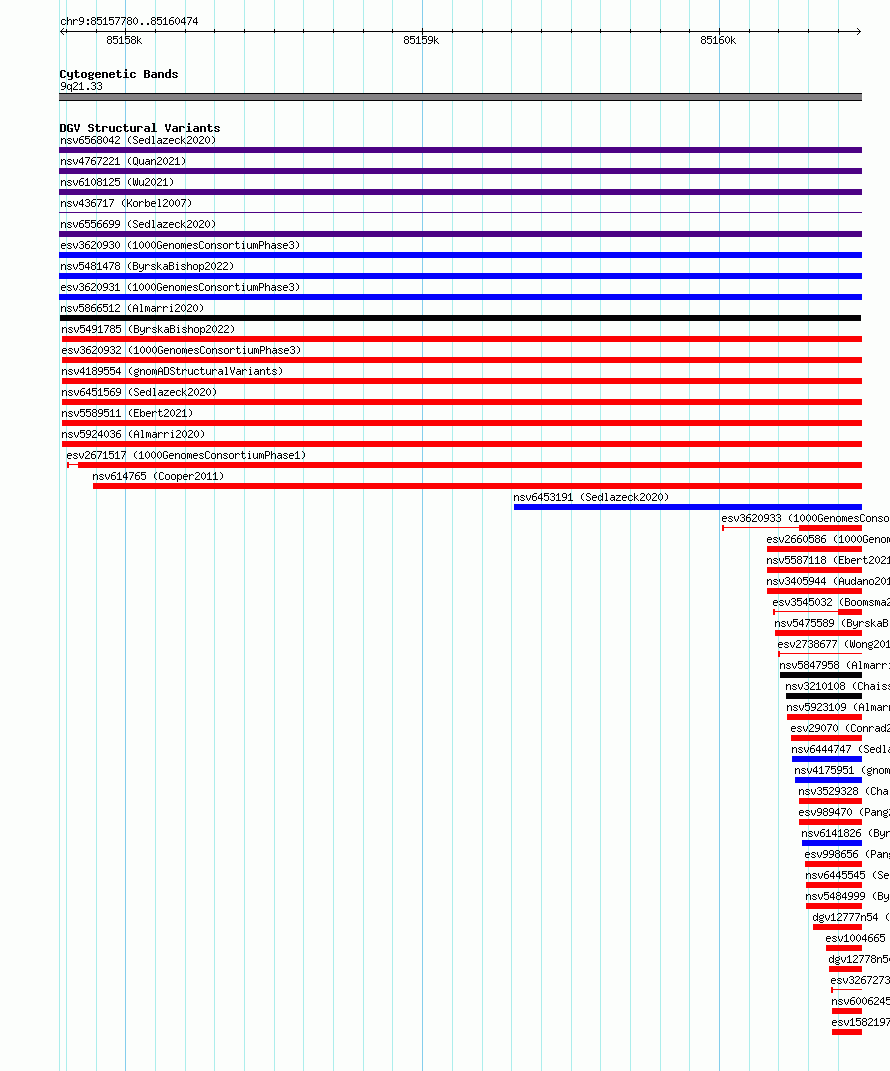Click the blue bar under nsv6453191
890x1071 pixels.
688,507
